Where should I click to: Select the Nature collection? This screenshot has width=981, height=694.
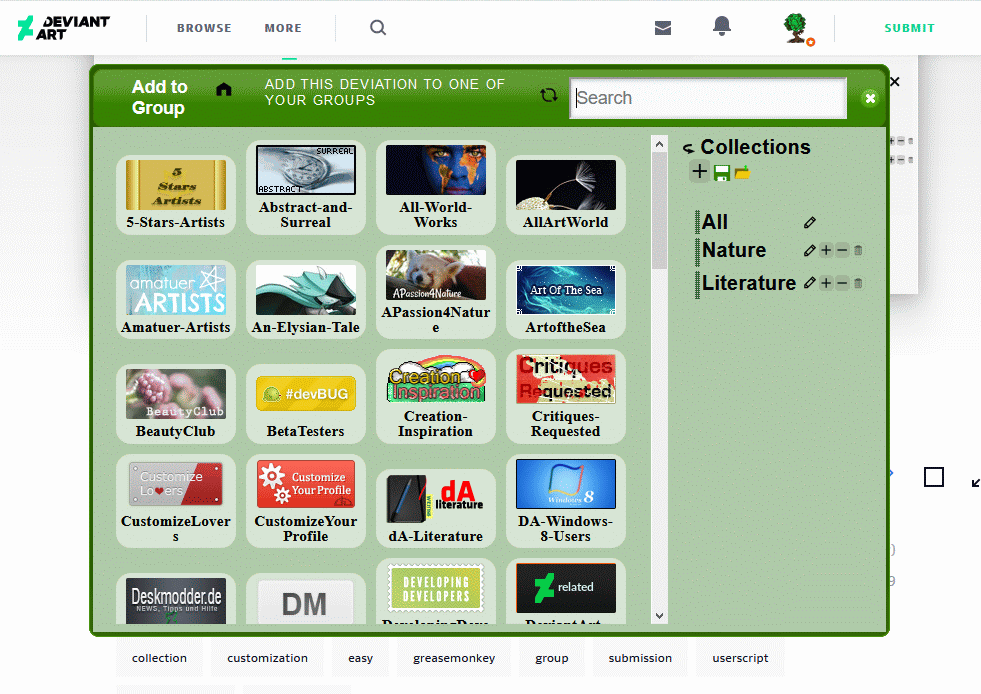click(x=734, y=250)
